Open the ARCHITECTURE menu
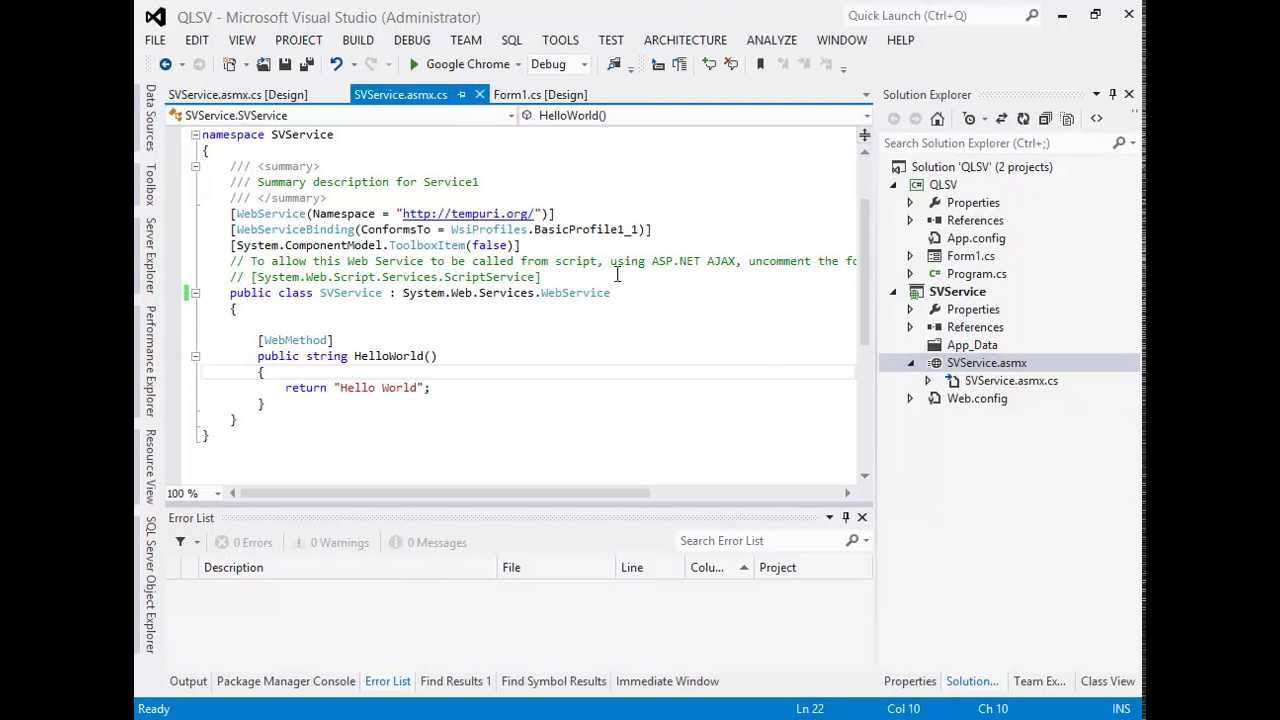1280x720 pixels. [x=685, y=40]
